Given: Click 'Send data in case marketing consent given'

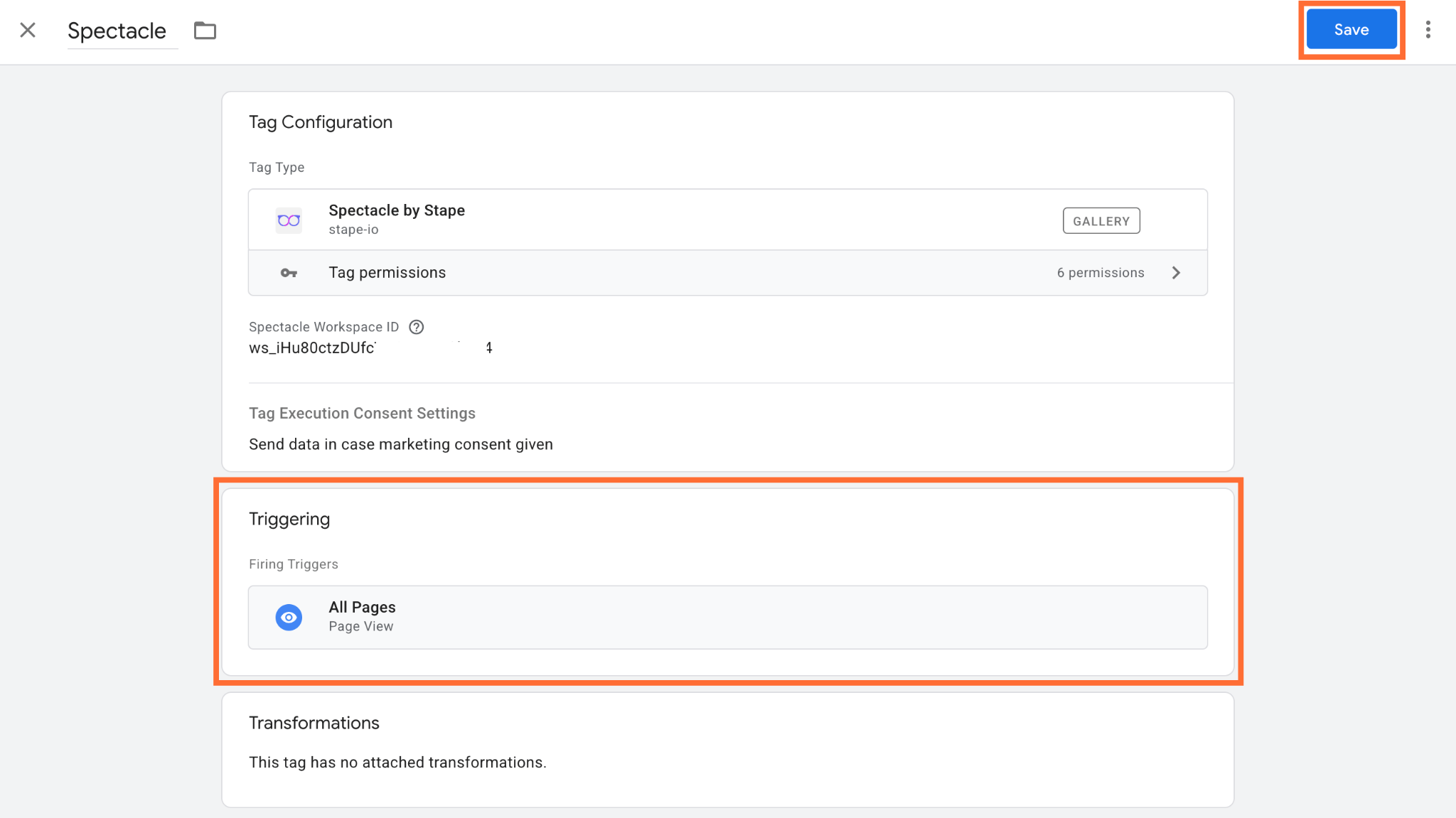Looking at the screenshot, I should click(x=401, y=445).
